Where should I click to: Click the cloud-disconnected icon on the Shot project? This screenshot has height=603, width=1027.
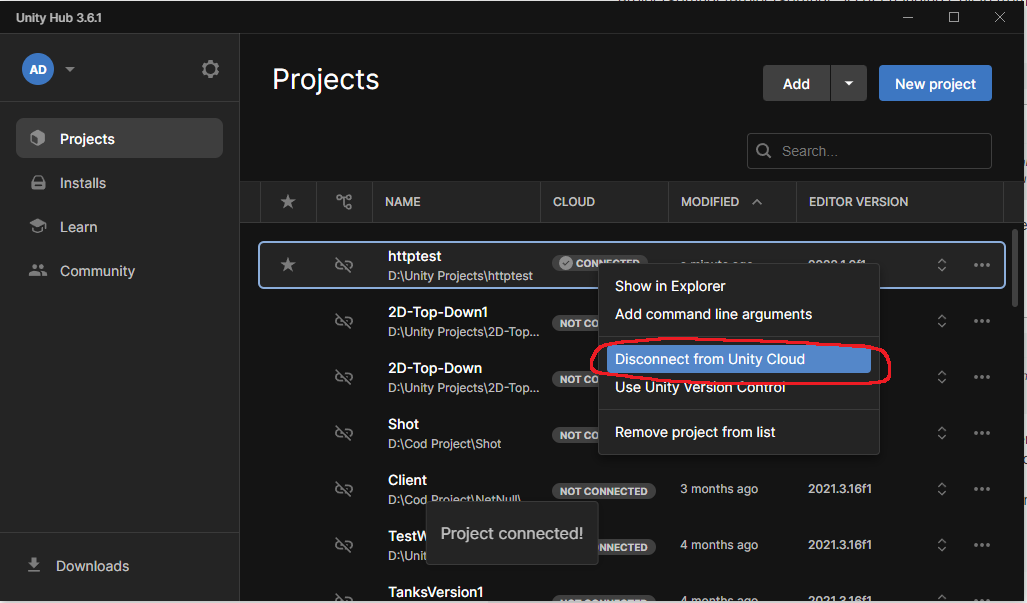pos(344,433)
